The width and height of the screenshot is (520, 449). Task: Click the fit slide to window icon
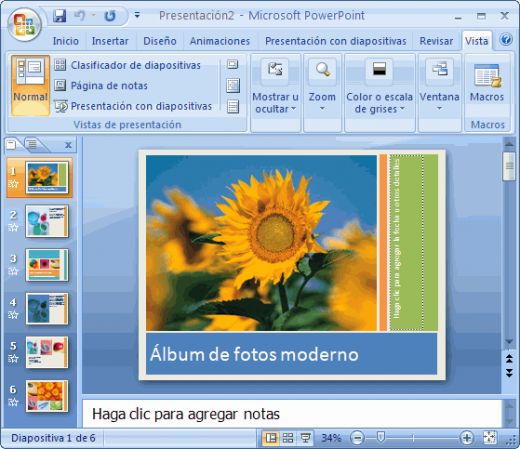490,437
